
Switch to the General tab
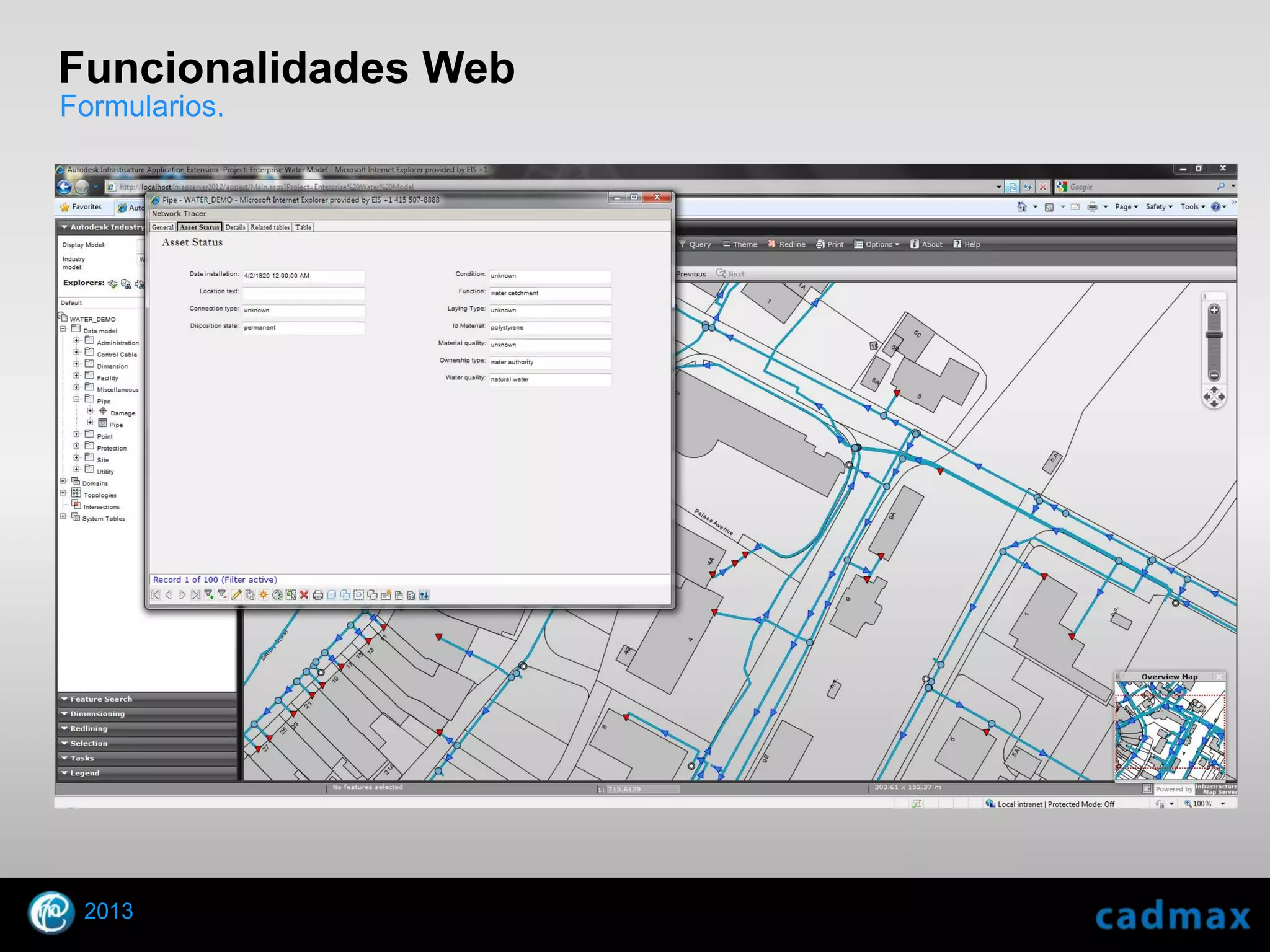pos(163,227)
